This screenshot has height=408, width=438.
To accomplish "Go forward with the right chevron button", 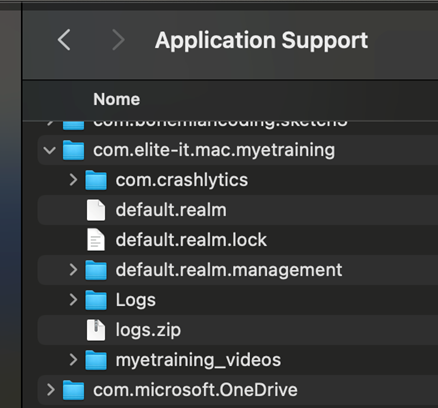I will click(x=118, y=40).
